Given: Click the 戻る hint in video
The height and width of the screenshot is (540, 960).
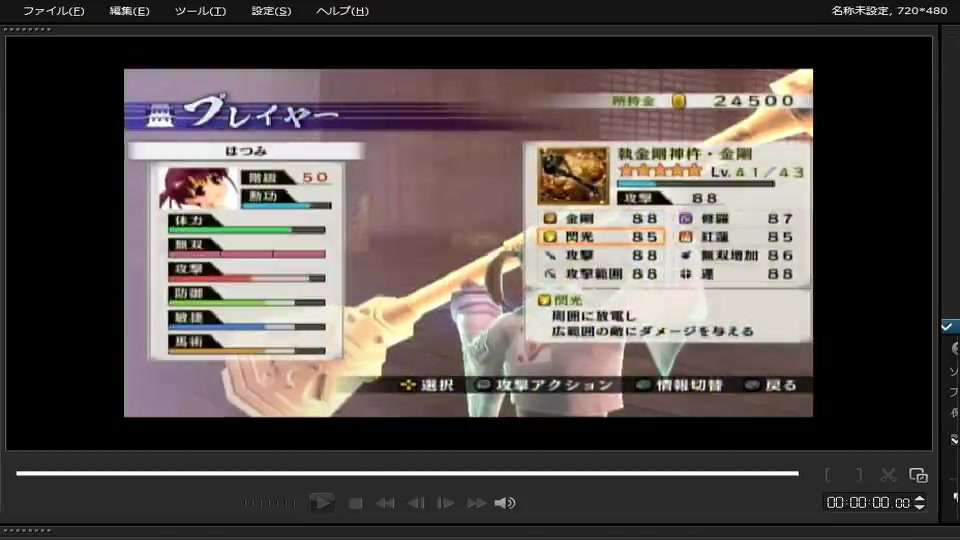Looking at the screenshot, I should pos(771,385).
